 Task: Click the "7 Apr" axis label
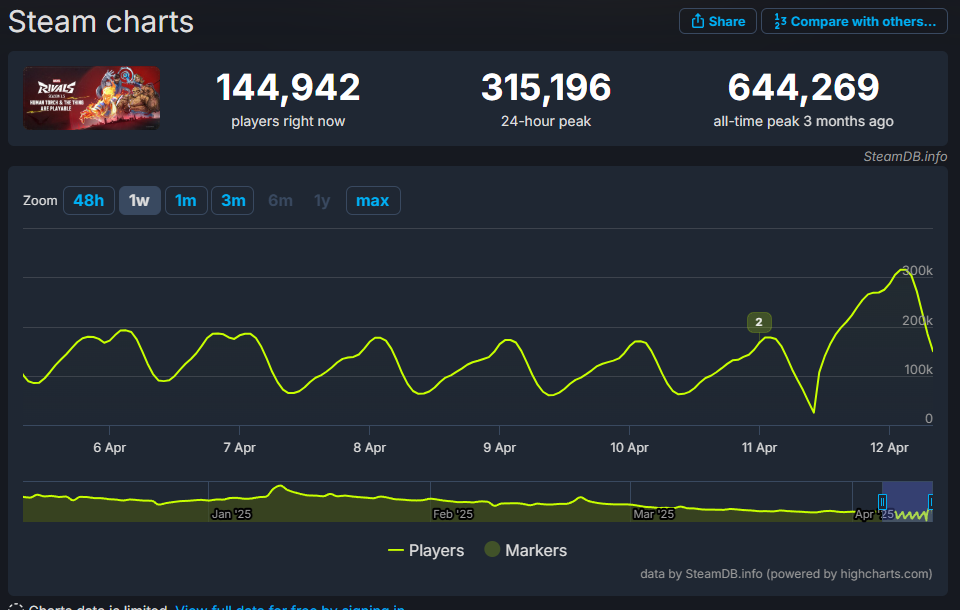[239, 448]
